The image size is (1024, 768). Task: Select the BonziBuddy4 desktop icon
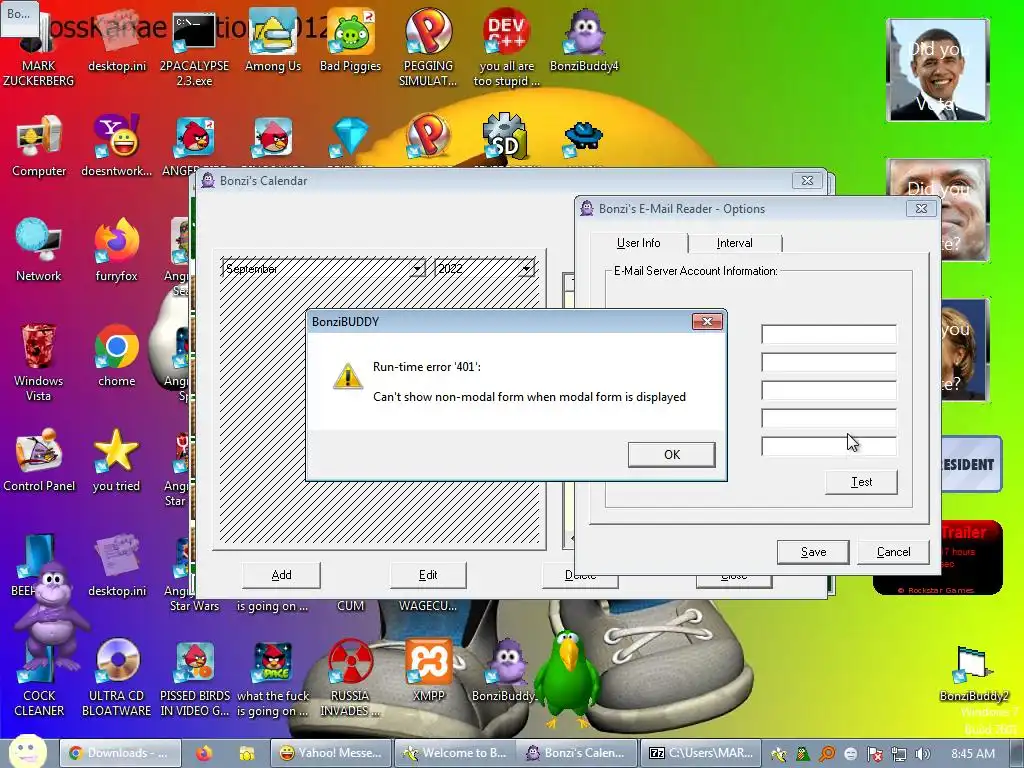(584, 42)
